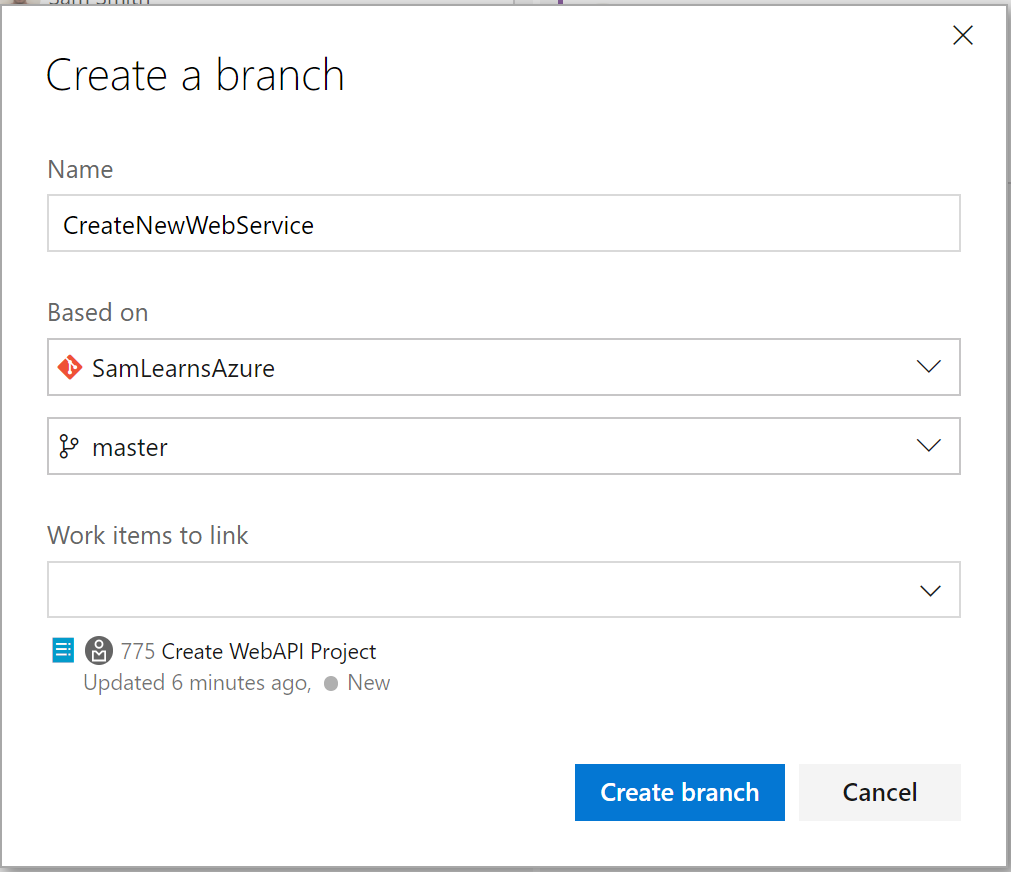
Task: Click the blue task icon for item 775
Action: pyautogui.click(x=63, y=651)
